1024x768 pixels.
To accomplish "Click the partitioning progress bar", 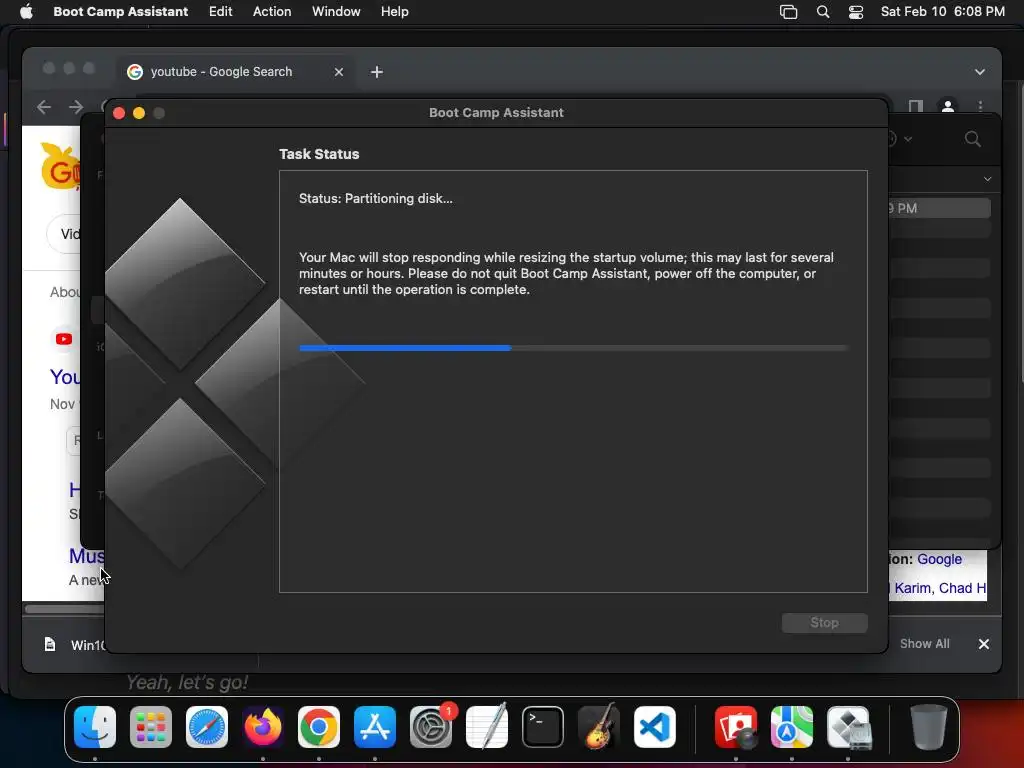I will 573,348.
